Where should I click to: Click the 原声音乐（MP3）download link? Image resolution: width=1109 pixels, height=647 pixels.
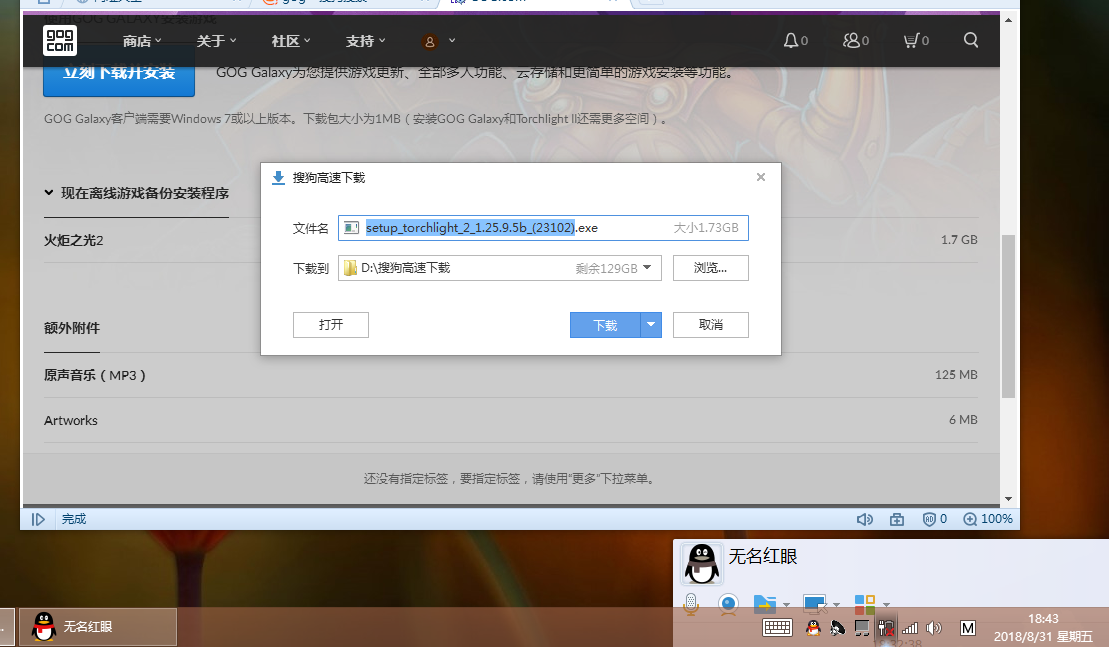coord(95,375)
